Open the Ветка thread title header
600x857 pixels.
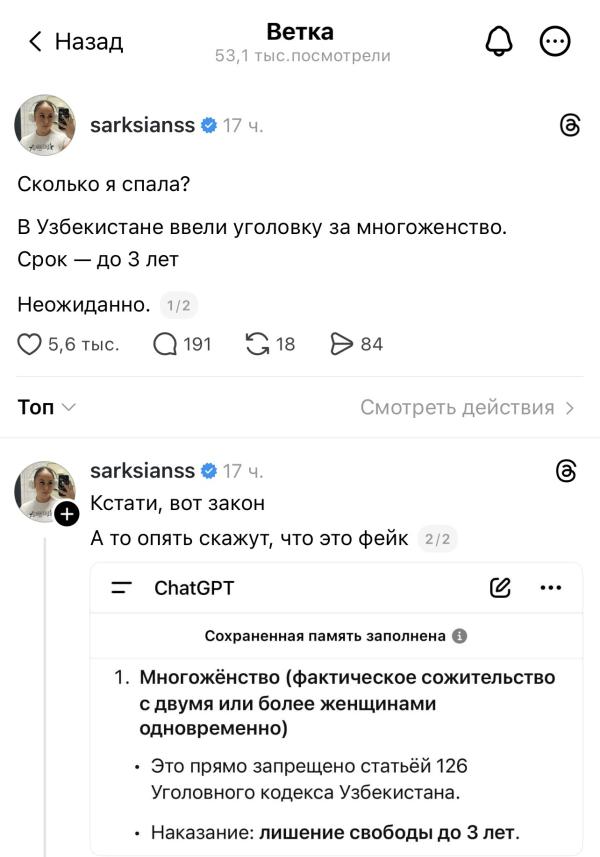click(x=299, y=32)
